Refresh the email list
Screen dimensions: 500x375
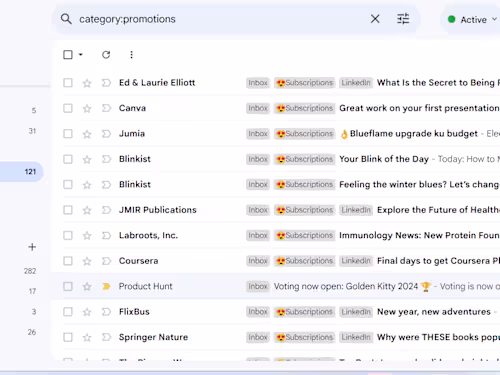point(106,55)
